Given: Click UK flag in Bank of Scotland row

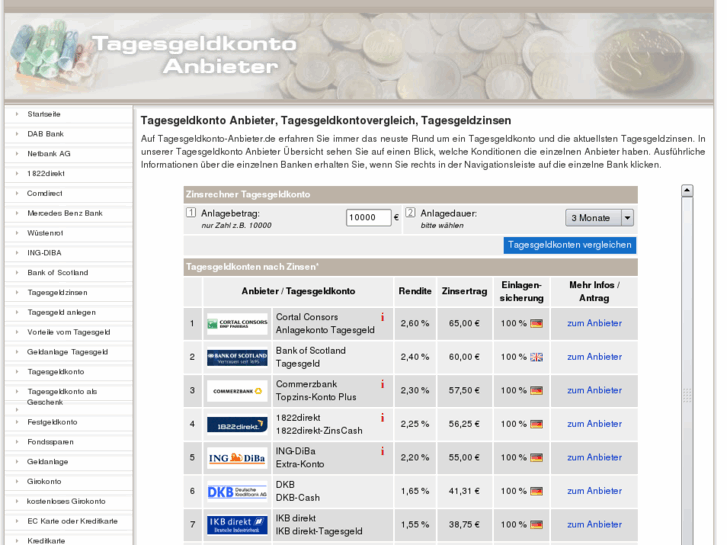Looking at the screenshot, I should [536, 357].
